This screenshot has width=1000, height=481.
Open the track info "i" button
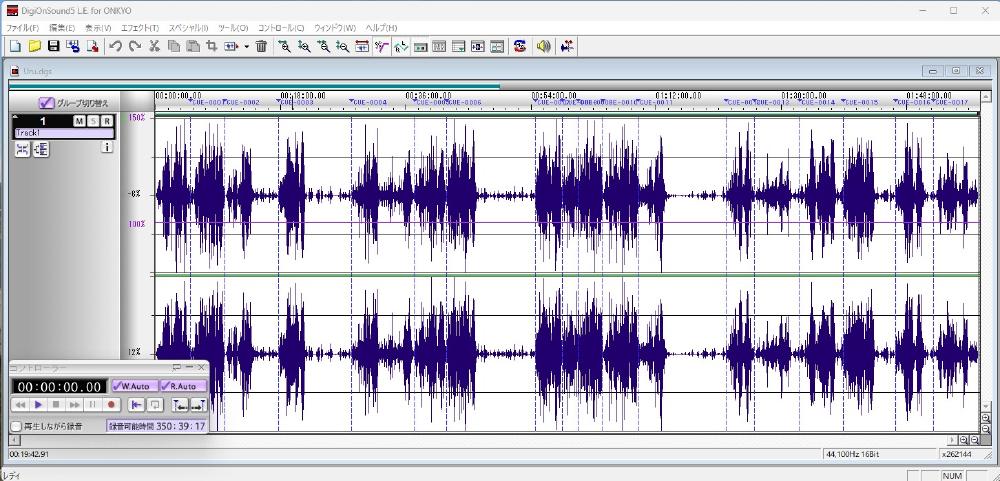[107, 147]
